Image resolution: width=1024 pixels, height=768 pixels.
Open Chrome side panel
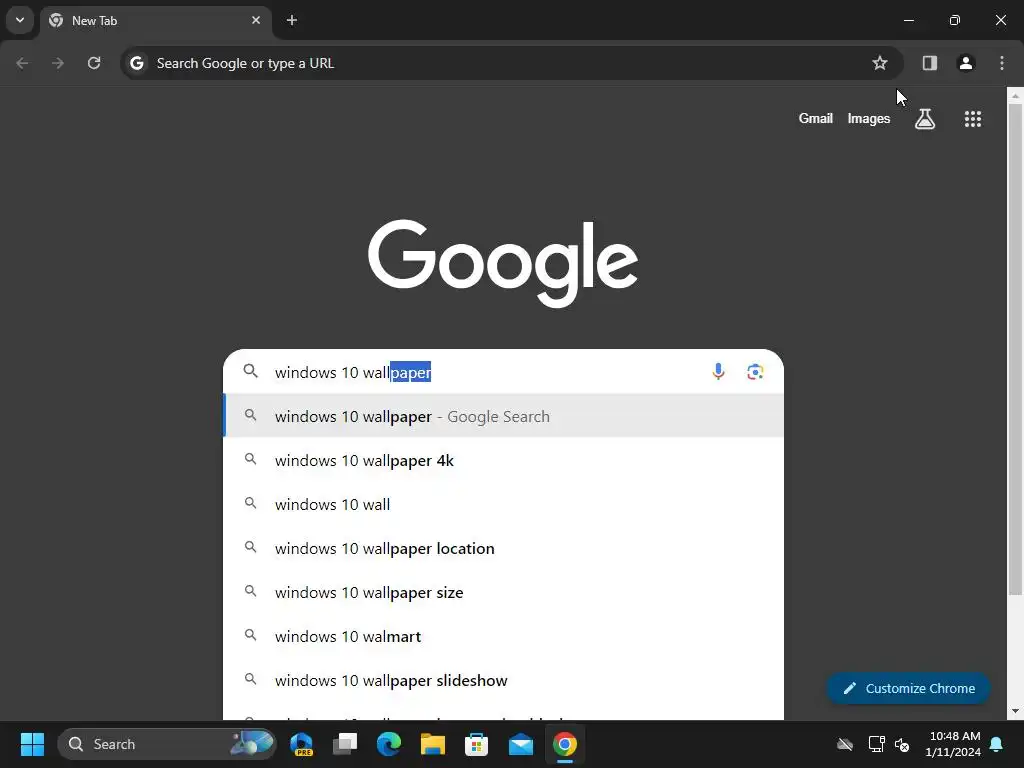point(930,63)
